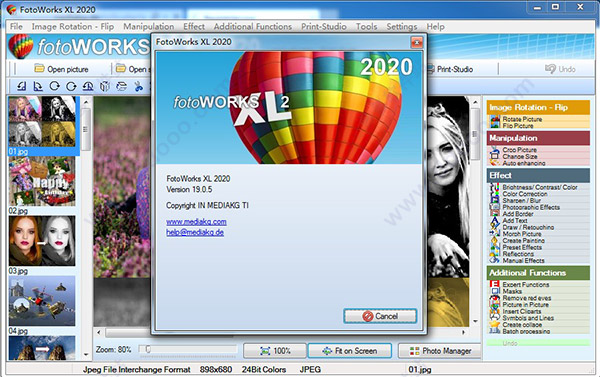Click the help@mediakg.de email link

(195, 232)
